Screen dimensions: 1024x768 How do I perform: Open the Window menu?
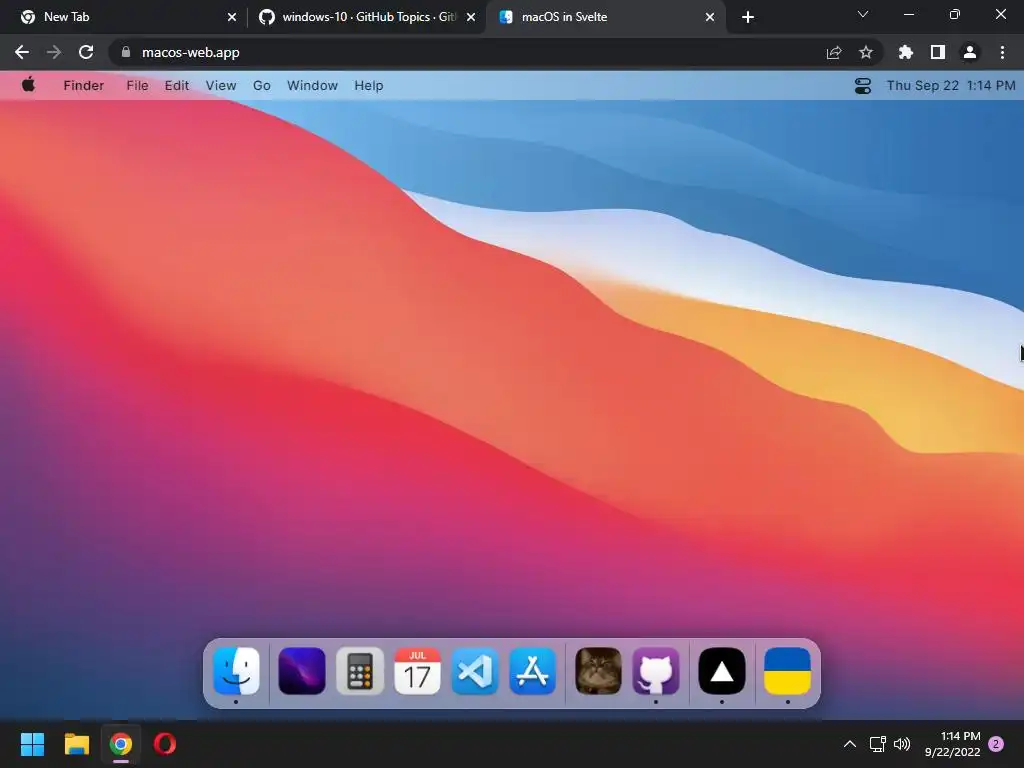click(x=312, y=86)
